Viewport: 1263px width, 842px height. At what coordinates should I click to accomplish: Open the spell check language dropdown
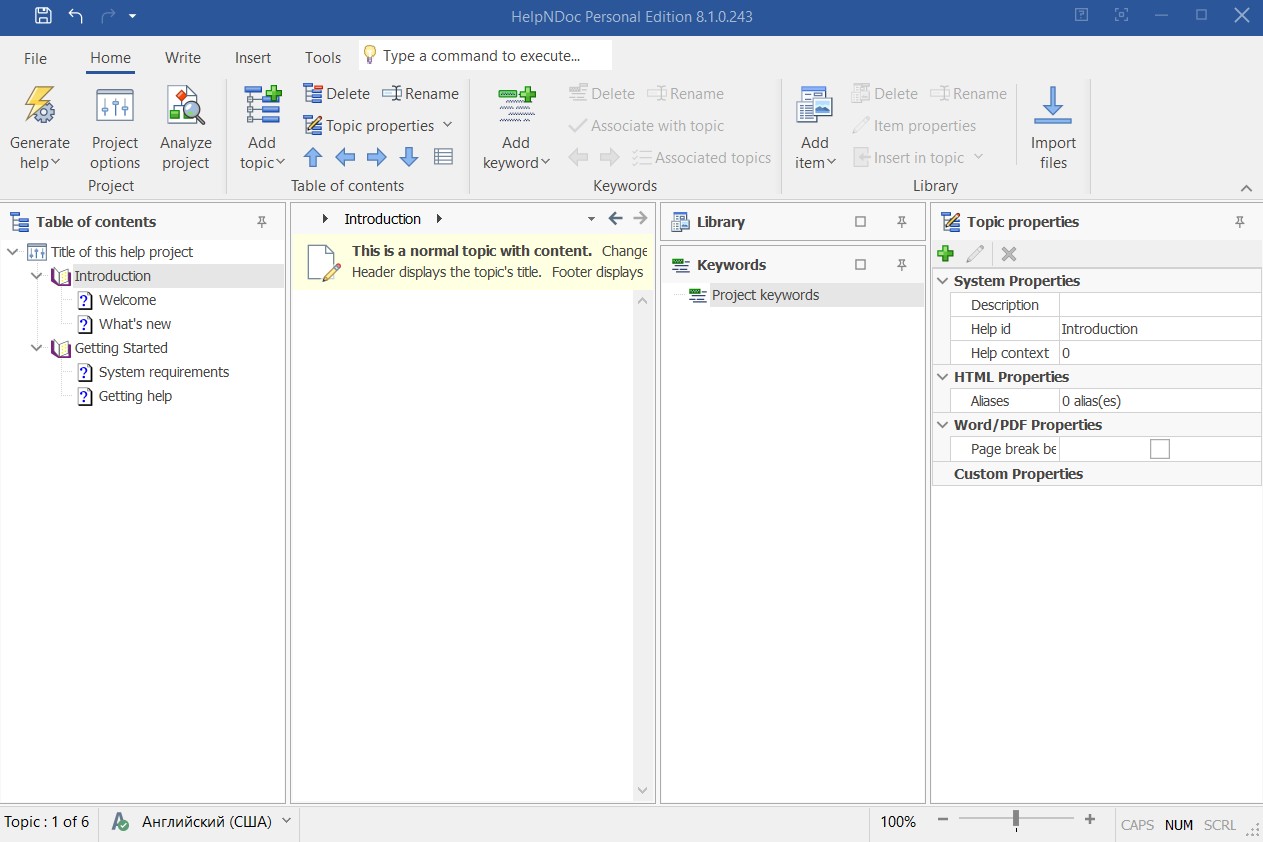click(287, 821)
